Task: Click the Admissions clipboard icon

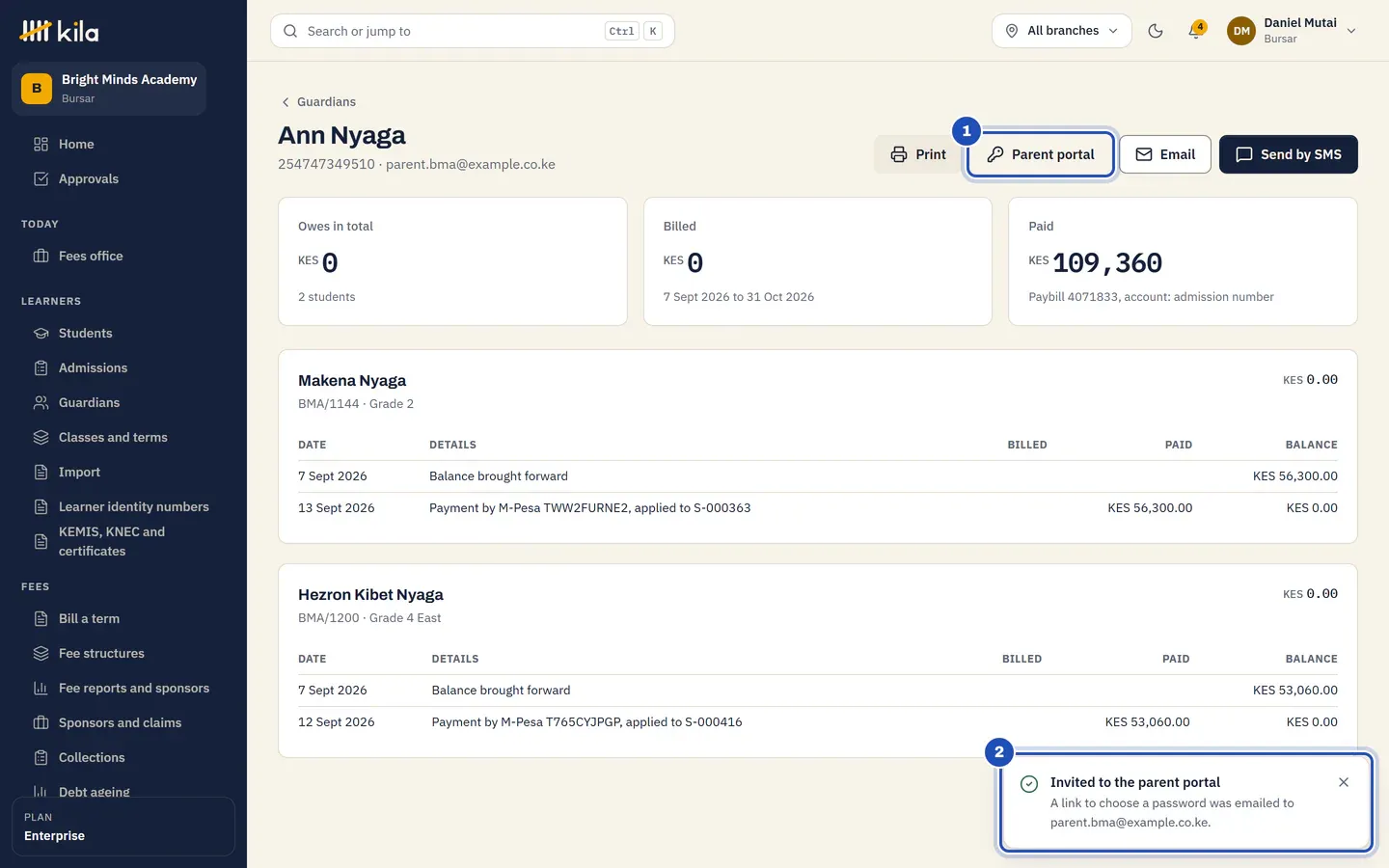Action: (41, 367)
